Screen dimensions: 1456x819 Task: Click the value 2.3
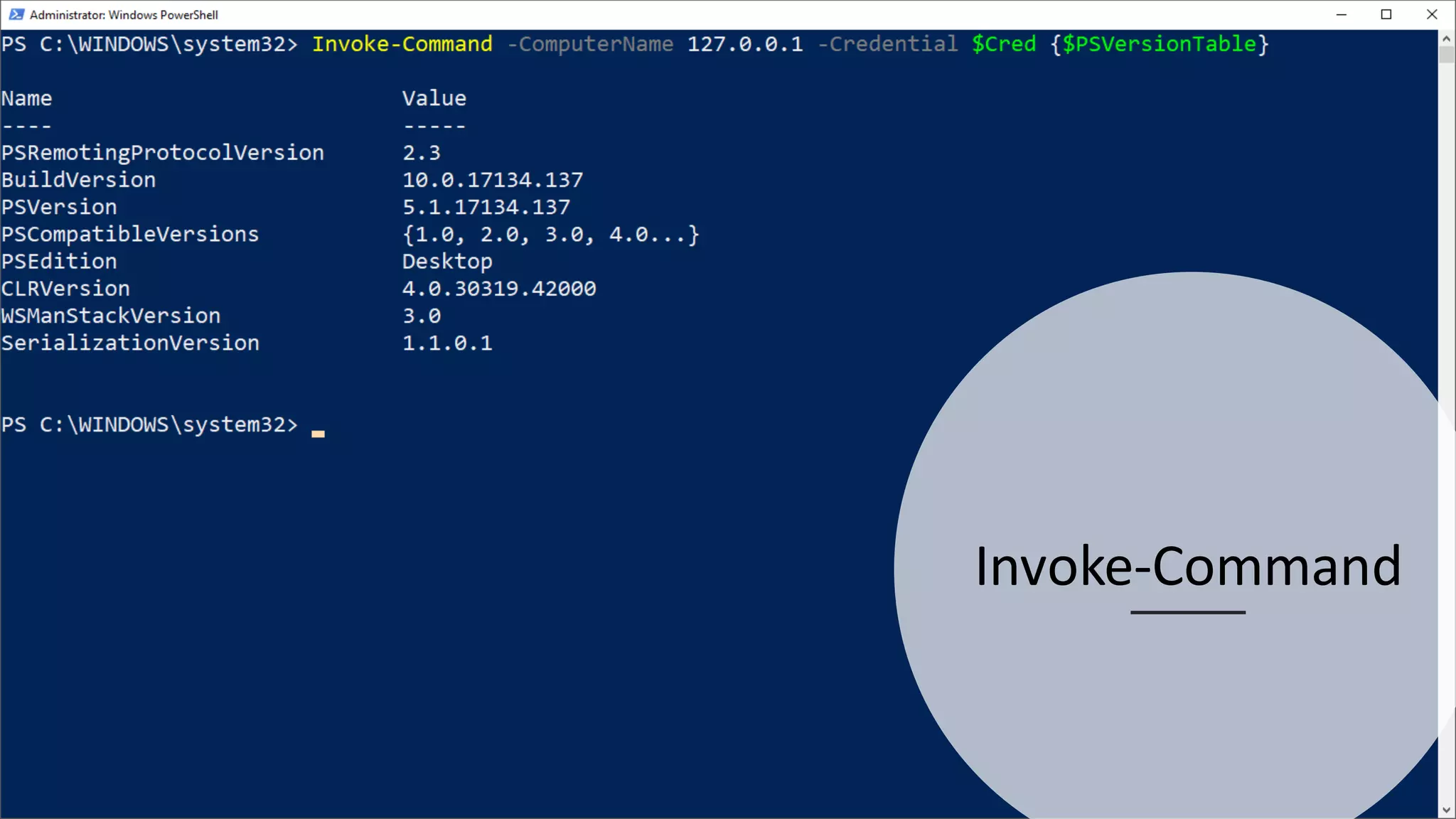422,153
